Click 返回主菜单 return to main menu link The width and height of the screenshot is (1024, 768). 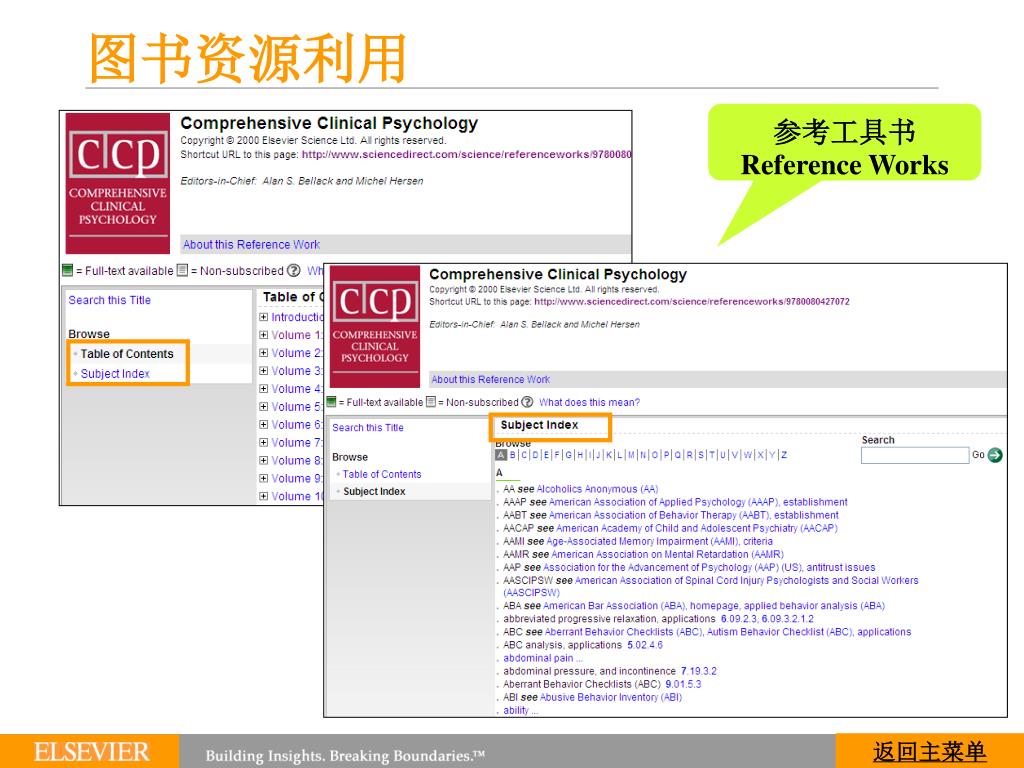(x=929, y=752)
